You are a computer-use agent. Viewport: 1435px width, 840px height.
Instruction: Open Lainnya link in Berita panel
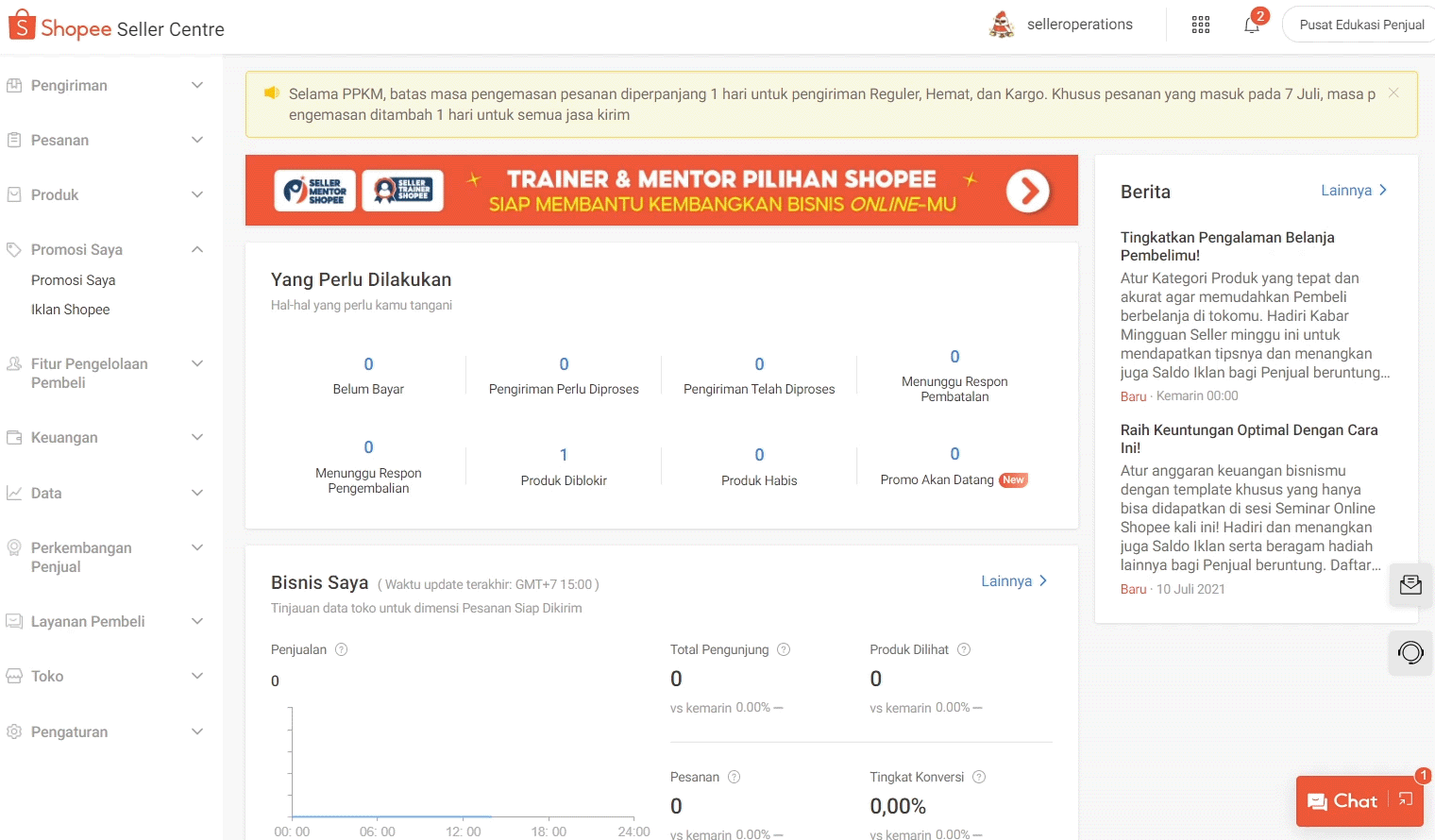pyautogui.click(x=1353, y=191)
